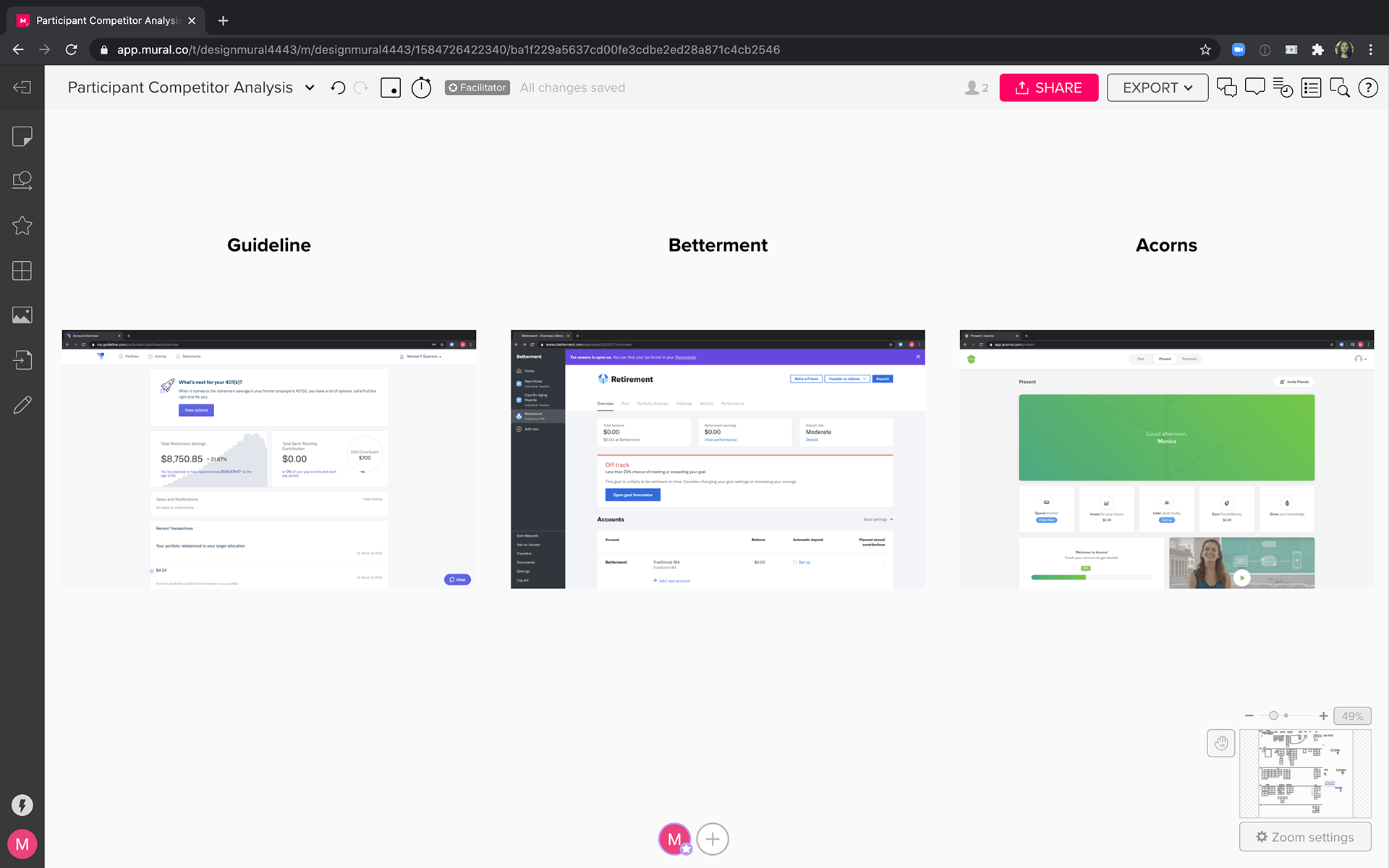Screen dimensions: 1389x868
Task: Open the help question mark icon
Action: click(x=1368, y=88)
